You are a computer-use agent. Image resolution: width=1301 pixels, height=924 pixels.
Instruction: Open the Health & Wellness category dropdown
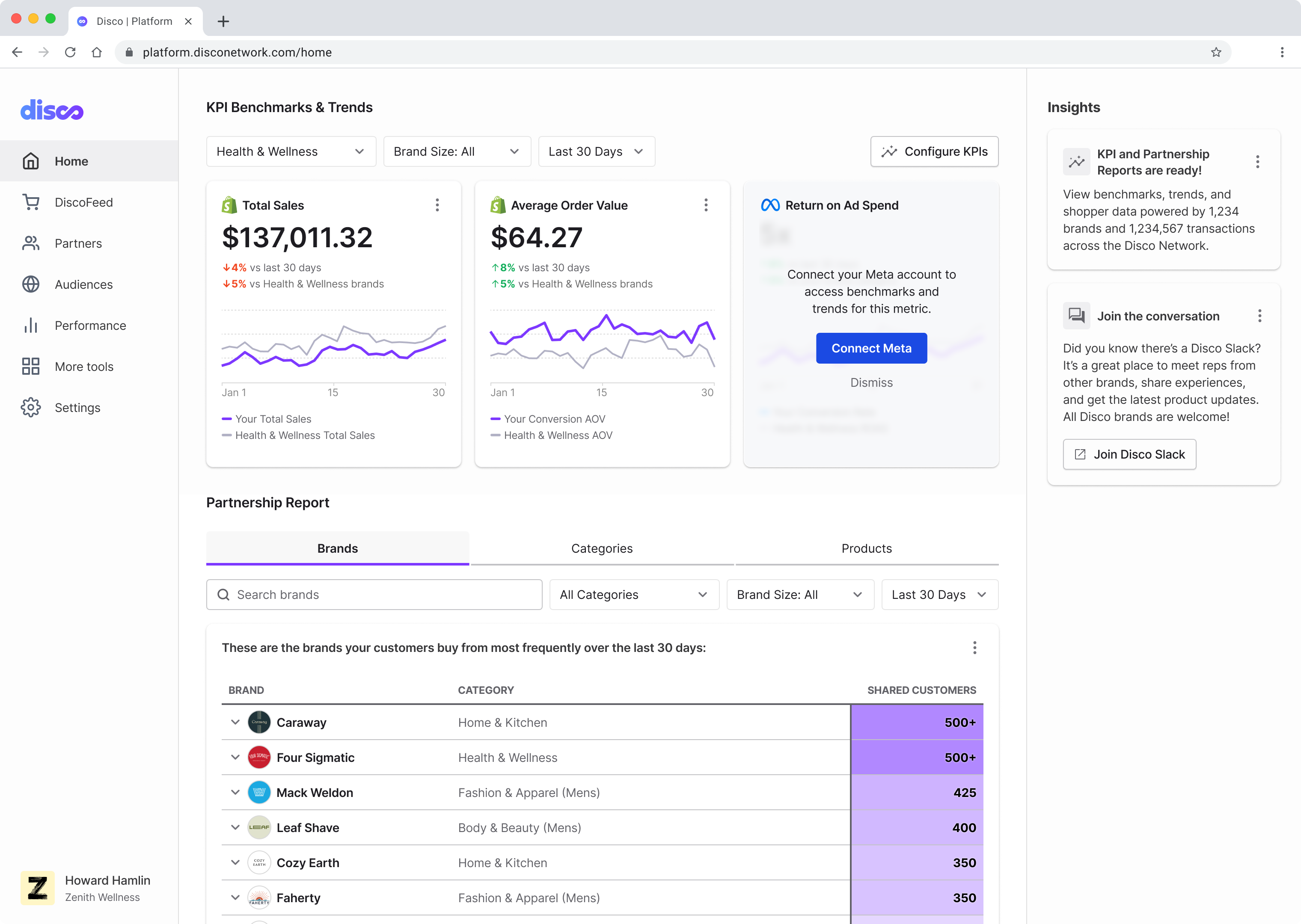(x=291, y=151)
